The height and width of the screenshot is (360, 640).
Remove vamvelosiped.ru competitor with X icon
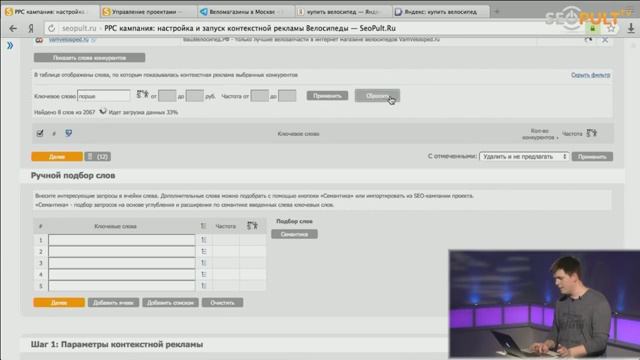(x=605, y=40)
